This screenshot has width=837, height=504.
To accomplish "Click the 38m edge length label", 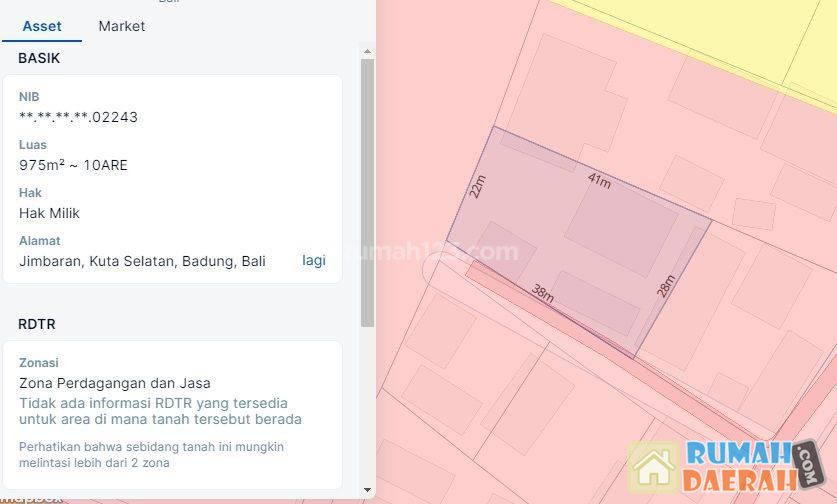I will pos(543,293).
